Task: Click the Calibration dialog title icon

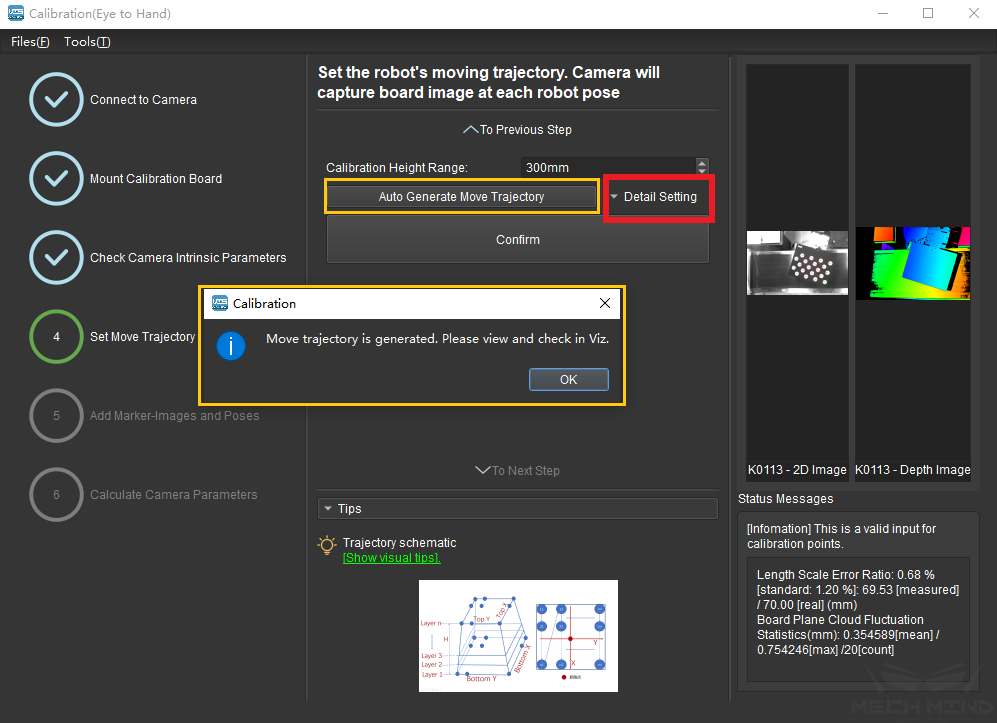Action: pyautogui.click(x=220, y=303)
